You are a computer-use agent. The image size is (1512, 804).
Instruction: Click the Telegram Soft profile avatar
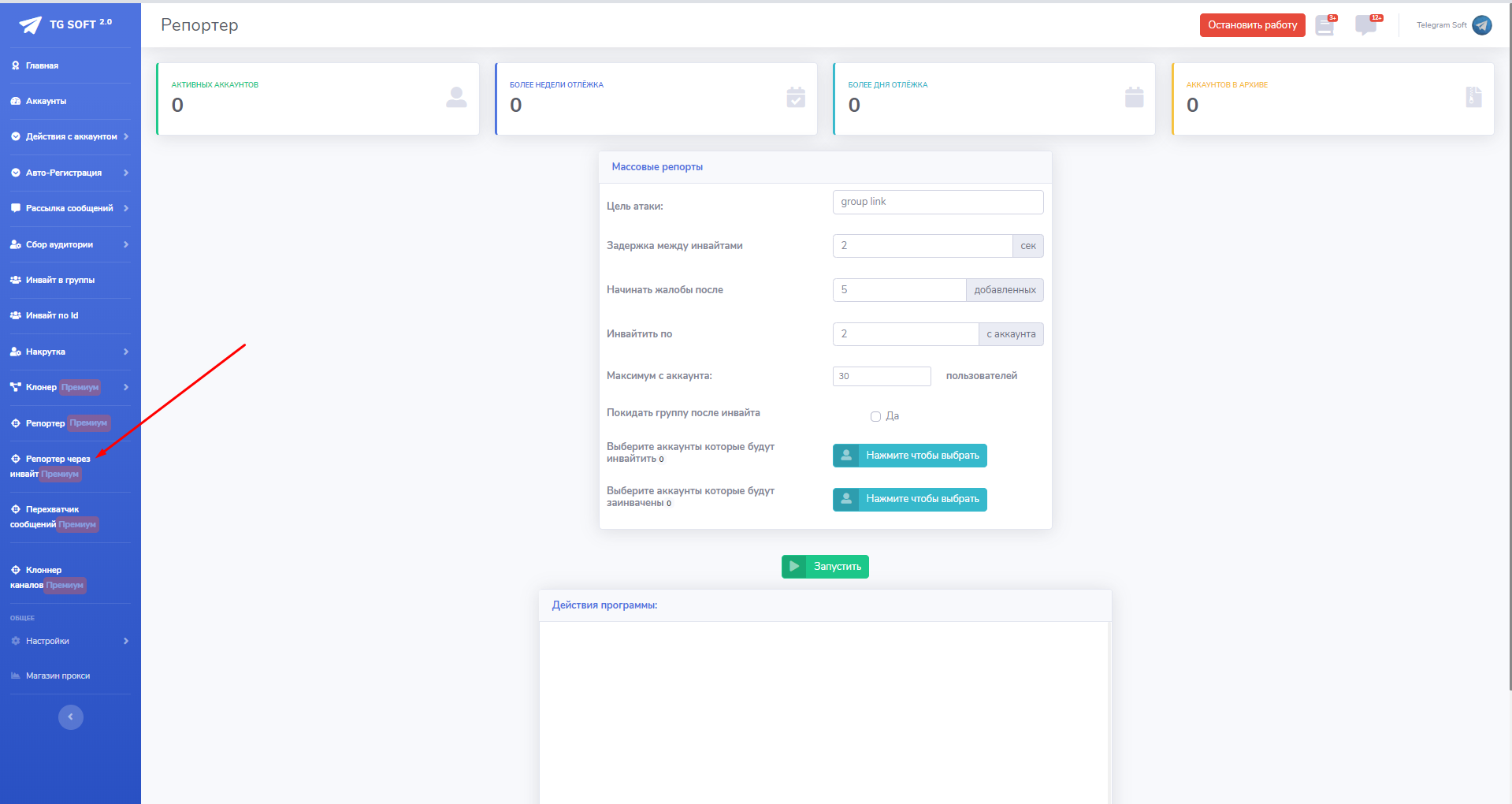(1481, 25)
